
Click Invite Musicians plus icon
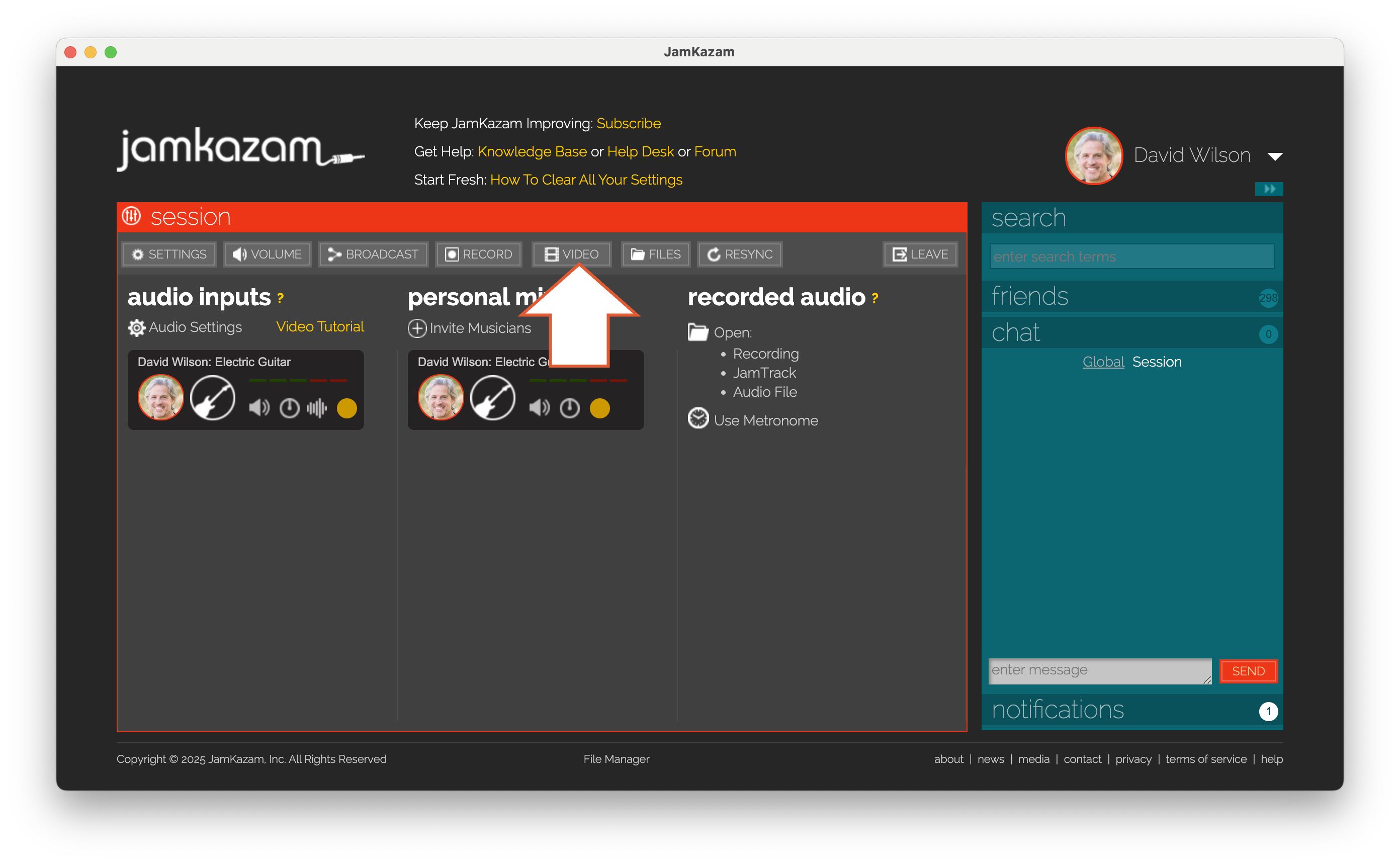tap(417, 328)
